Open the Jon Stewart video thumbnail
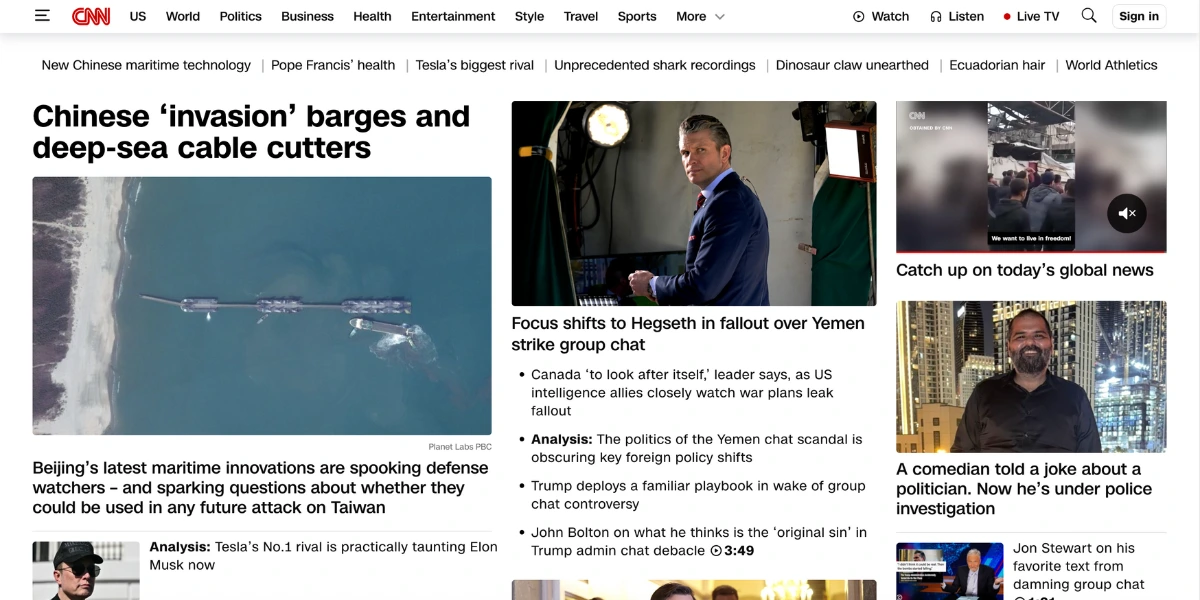The height and width of the screenshot is (600, 1200). [x=949, y=571]
